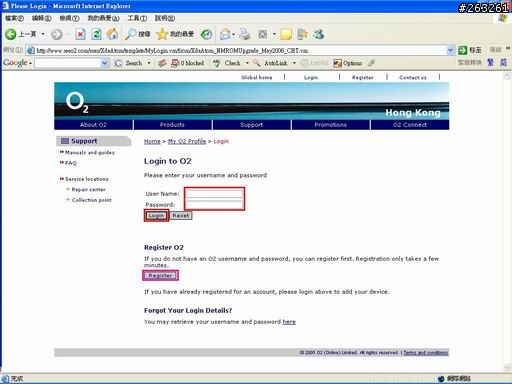The image size is (512, 384).
Task: Open the Mail button dropdown arrow
Action: (x=233, y=34)
